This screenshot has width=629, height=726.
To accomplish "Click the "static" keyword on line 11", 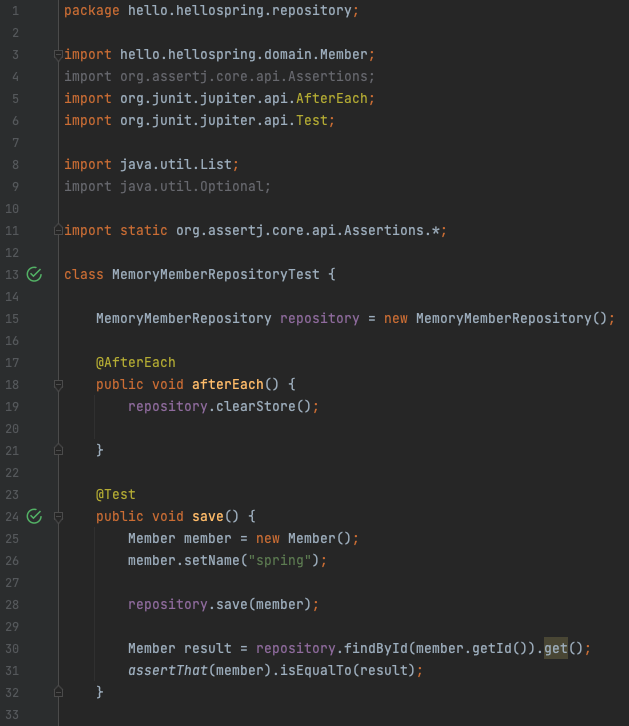I will pos(143,231).
